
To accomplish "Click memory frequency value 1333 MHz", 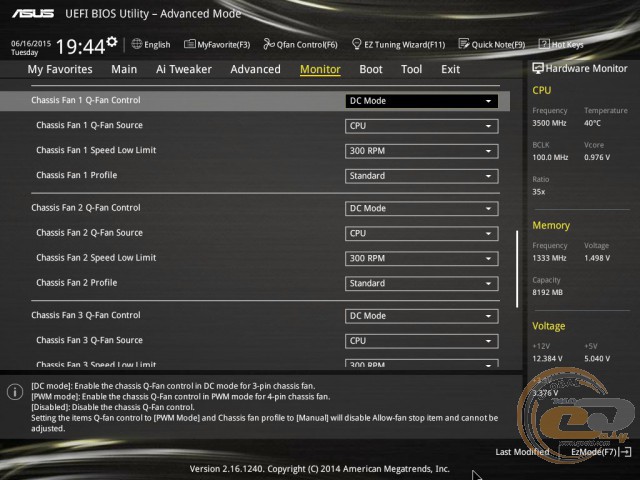I will (x=549, y=258).
